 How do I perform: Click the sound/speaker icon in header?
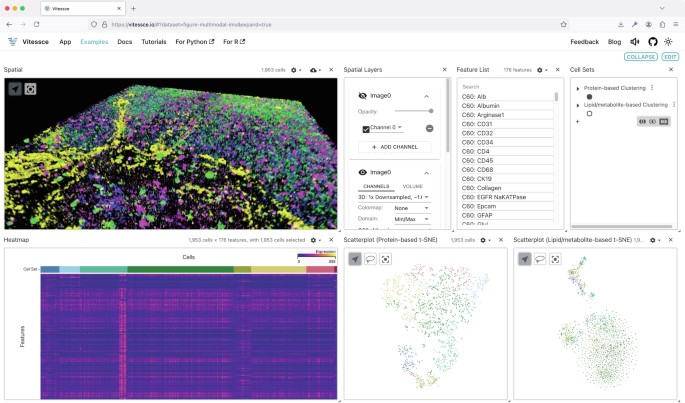(x=635, y=42)
